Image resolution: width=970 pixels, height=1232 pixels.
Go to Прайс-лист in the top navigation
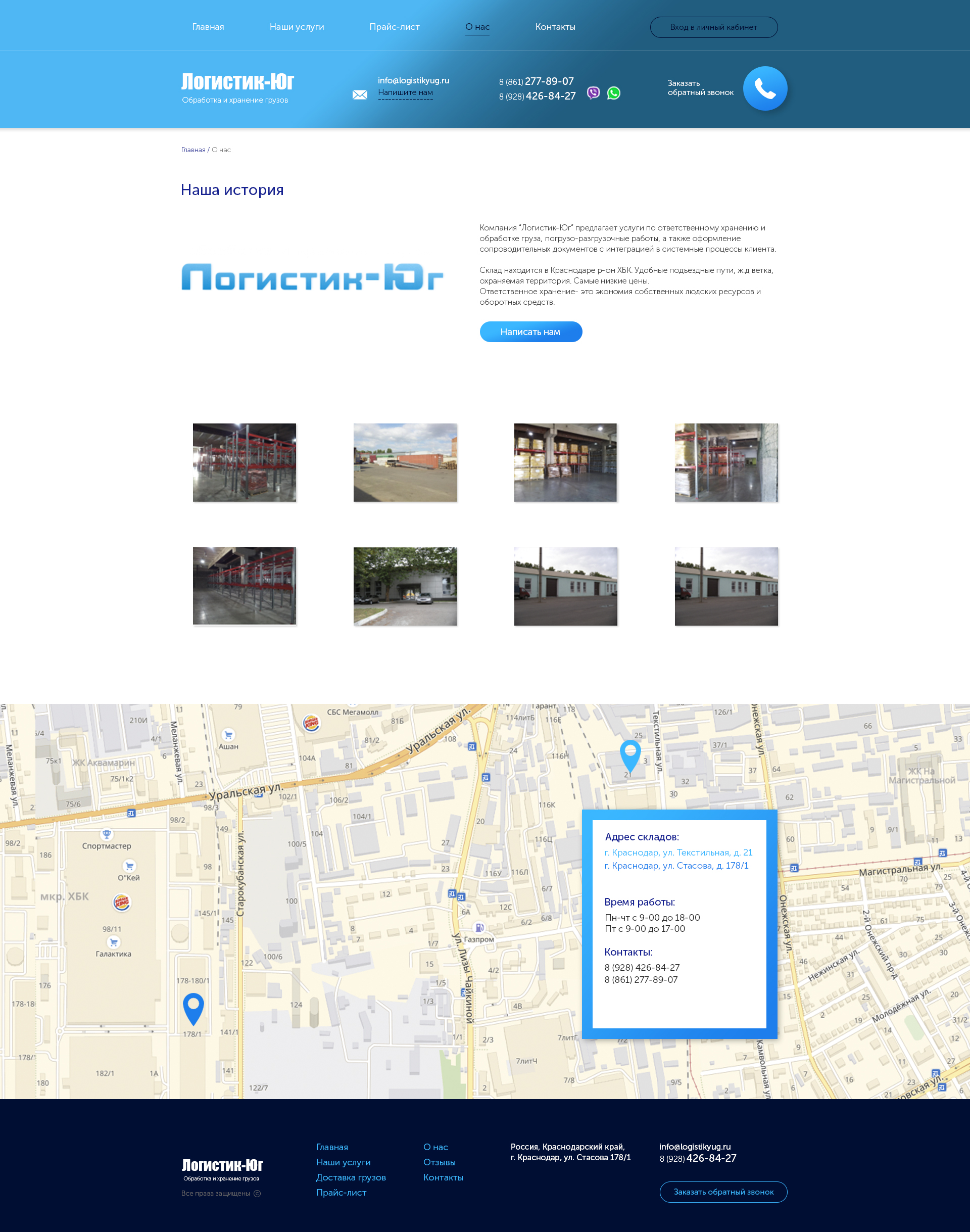click(394, 27)
